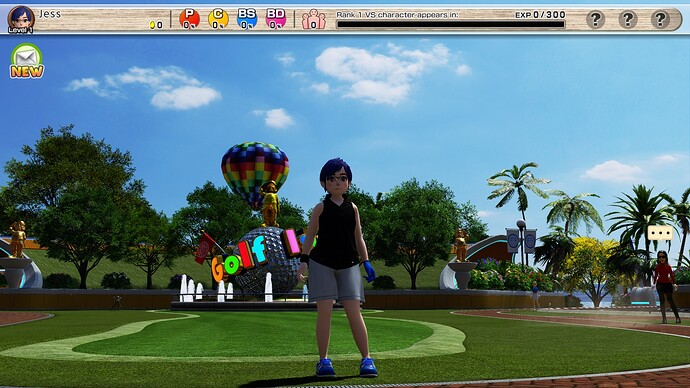Screen dimensions: 690x388
Task: Select the red P badge counter
Action: [189, 19]
